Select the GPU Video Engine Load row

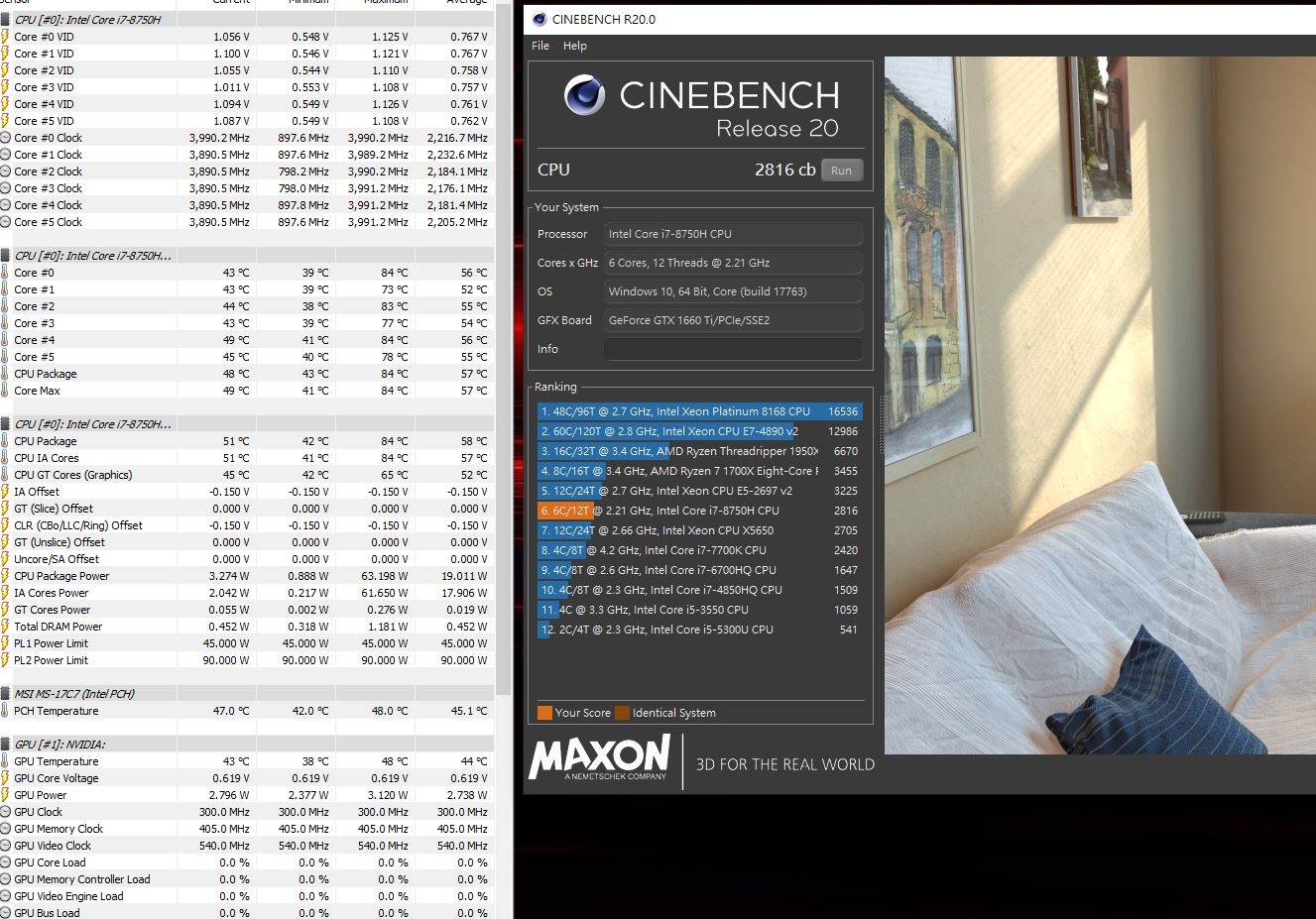(246, 896)
